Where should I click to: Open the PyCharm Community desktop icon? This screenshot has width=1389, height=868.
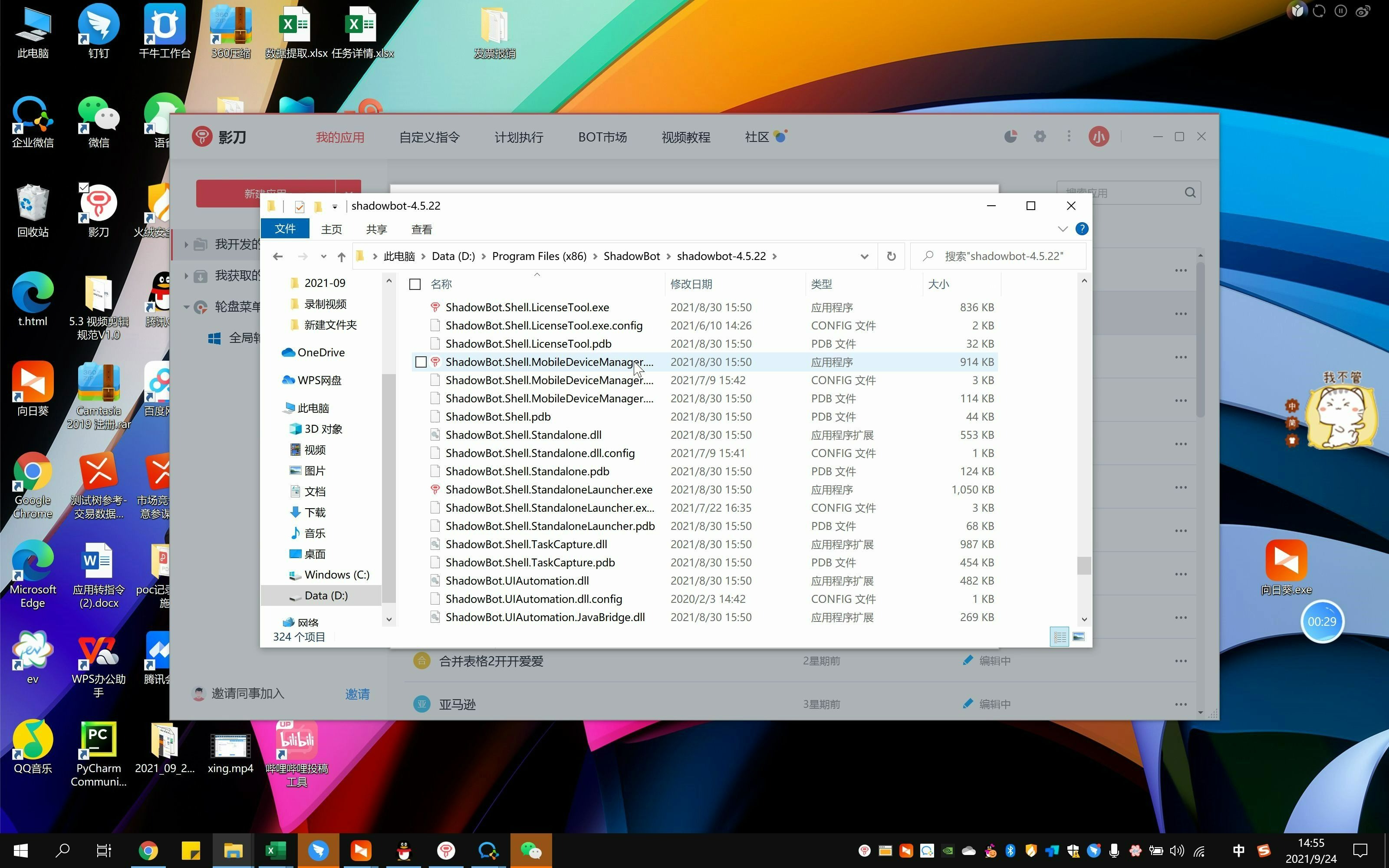(x=98, y=754)
